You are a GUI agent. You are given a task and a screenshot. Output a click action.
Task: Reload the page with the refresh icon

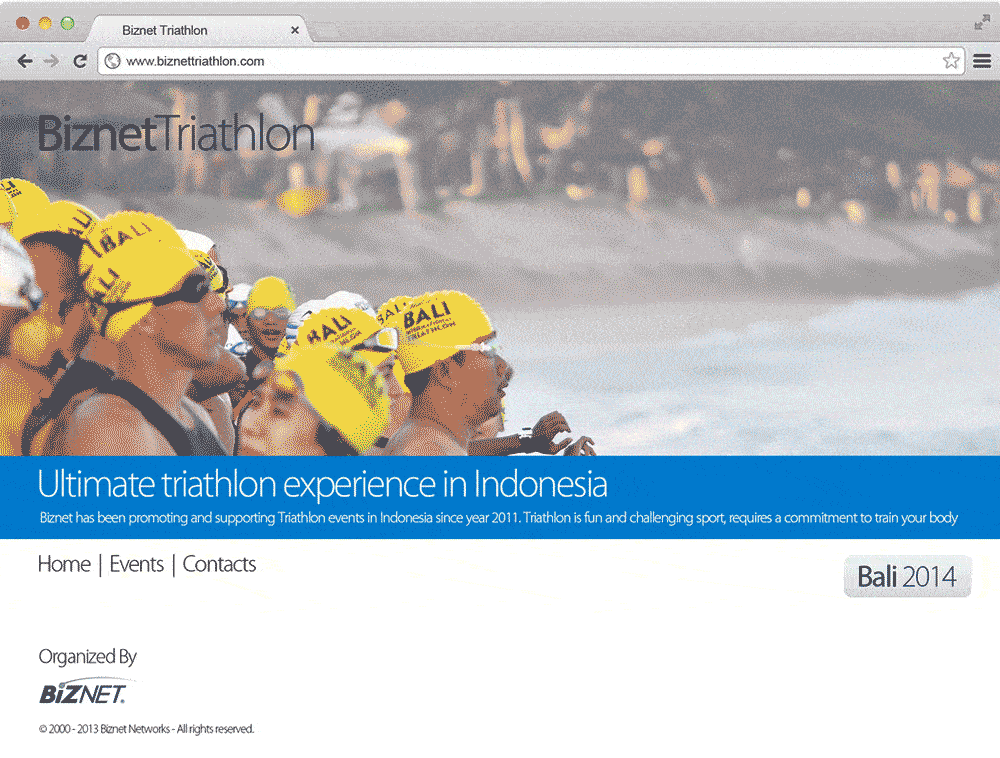[80, 61]
